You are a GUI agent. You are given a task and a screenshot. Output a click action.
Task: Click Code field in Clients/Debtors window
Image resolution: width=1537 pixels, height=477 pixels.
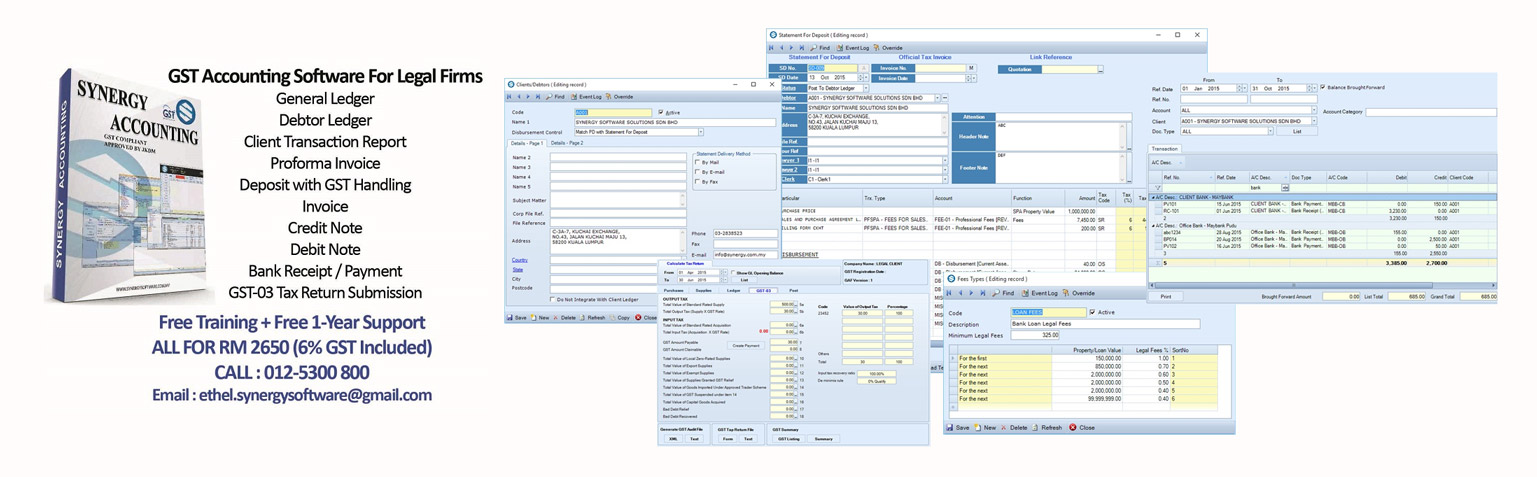coord(613,112)
